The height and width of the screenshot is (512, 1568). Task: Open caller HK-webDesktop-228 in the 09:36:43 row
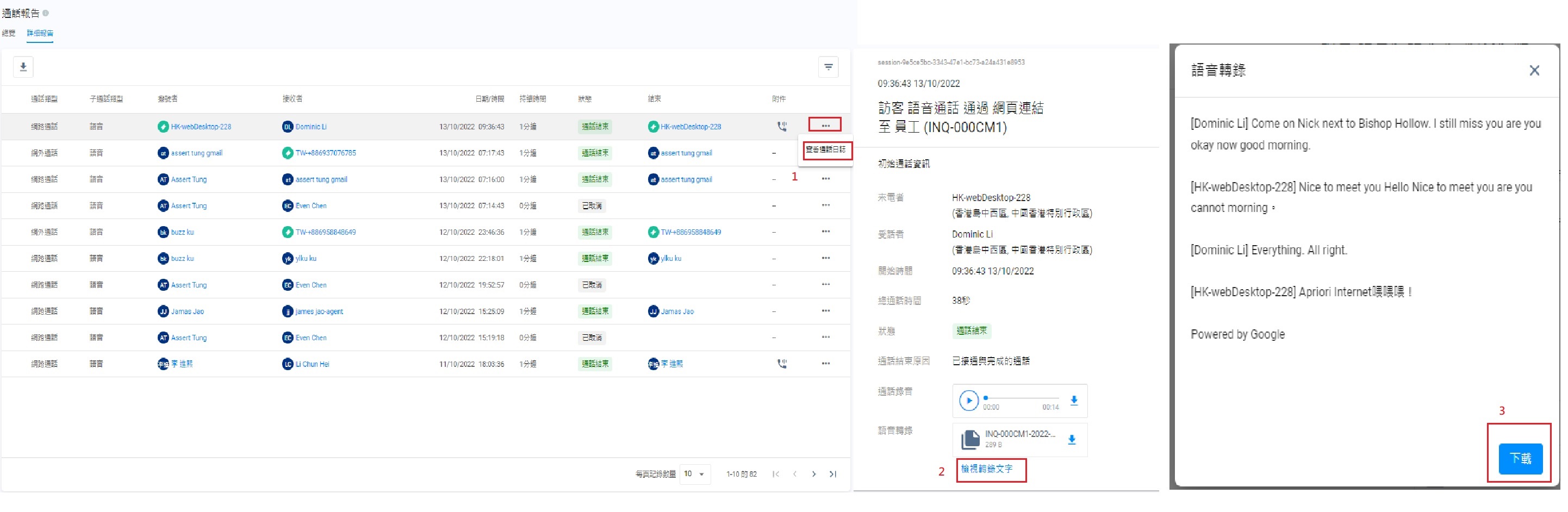coord(201,127)
